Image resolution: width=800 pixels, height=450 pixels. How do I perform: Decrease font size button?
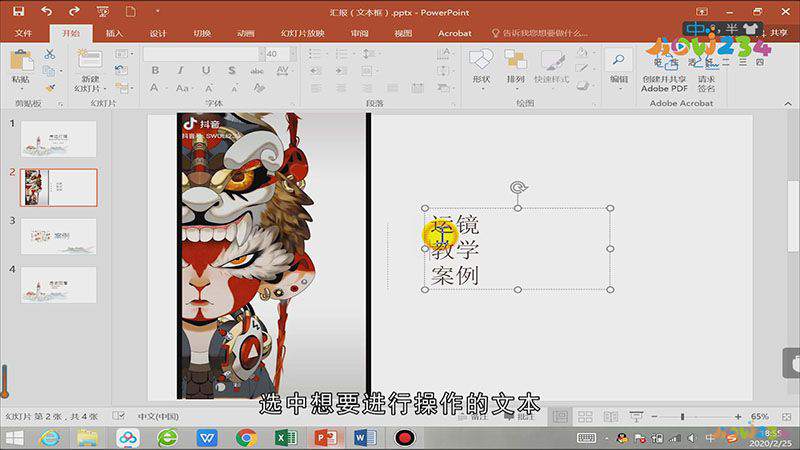click(x=234, y=88)
